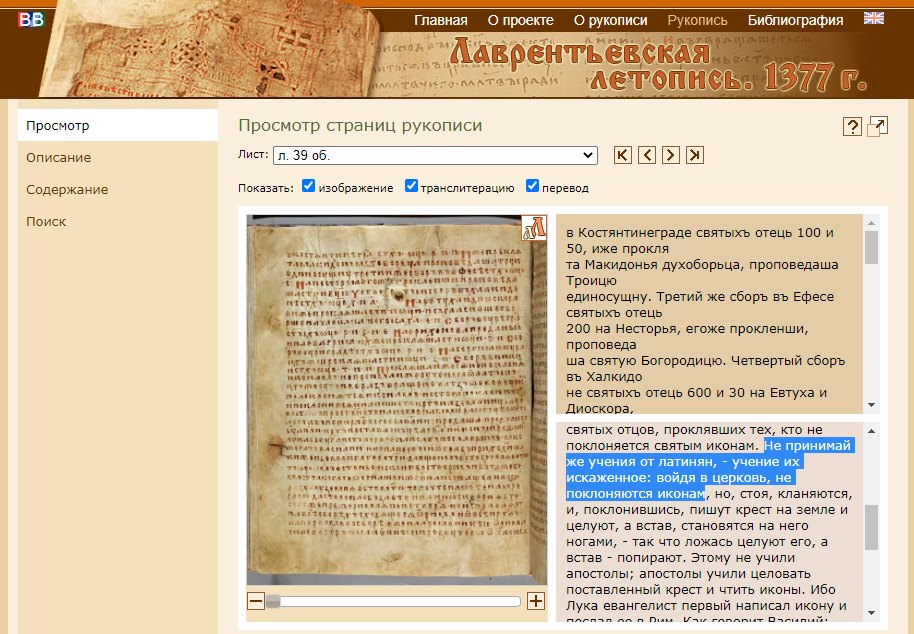Click the text 'в Костянтинеграде святыхъ отець'
Viewport: 914px width, 634px height.
click(679, 233)
